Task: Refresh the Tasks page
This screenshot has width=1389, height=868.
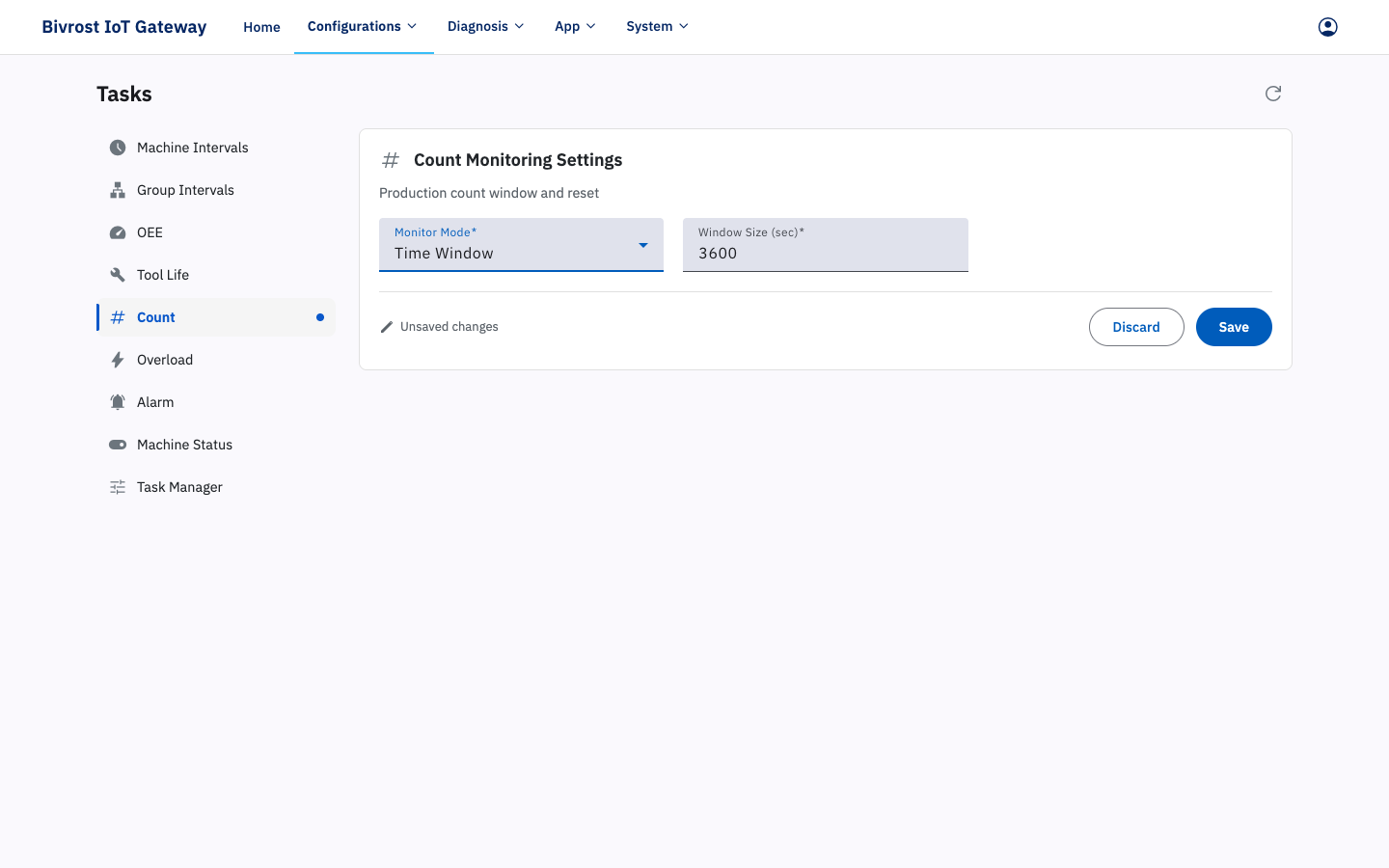Action: tap(1273, 94)
